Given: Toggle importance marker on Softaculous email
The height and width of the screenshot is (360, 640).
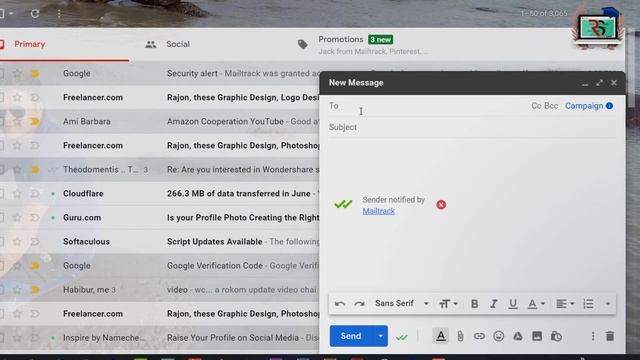Looking at the screenshot, I should 35,242.
